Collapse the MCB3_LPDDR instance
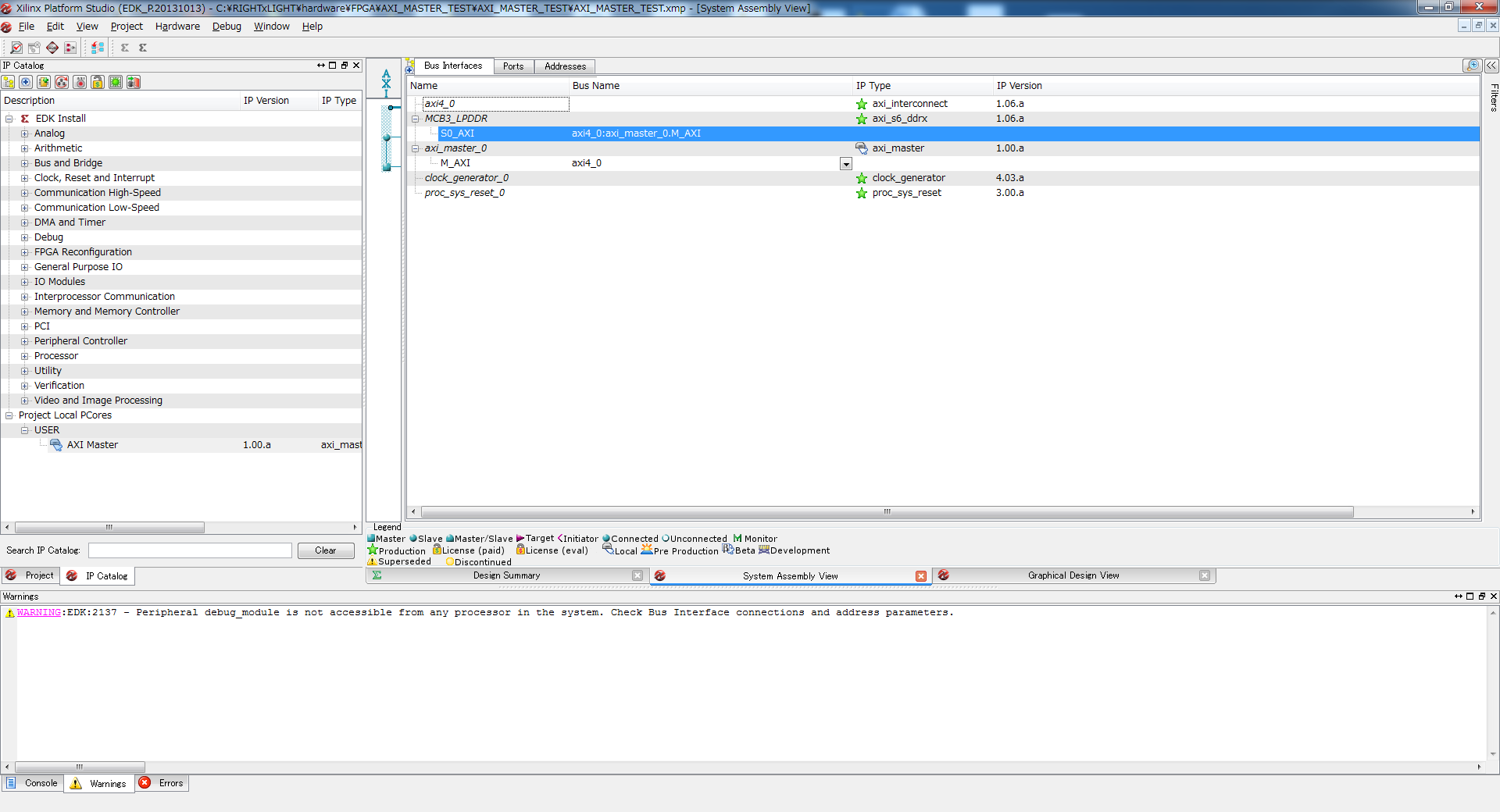The height and width of the screenshot is (812, 1500). pyautogui.click(x=416, y=119)
